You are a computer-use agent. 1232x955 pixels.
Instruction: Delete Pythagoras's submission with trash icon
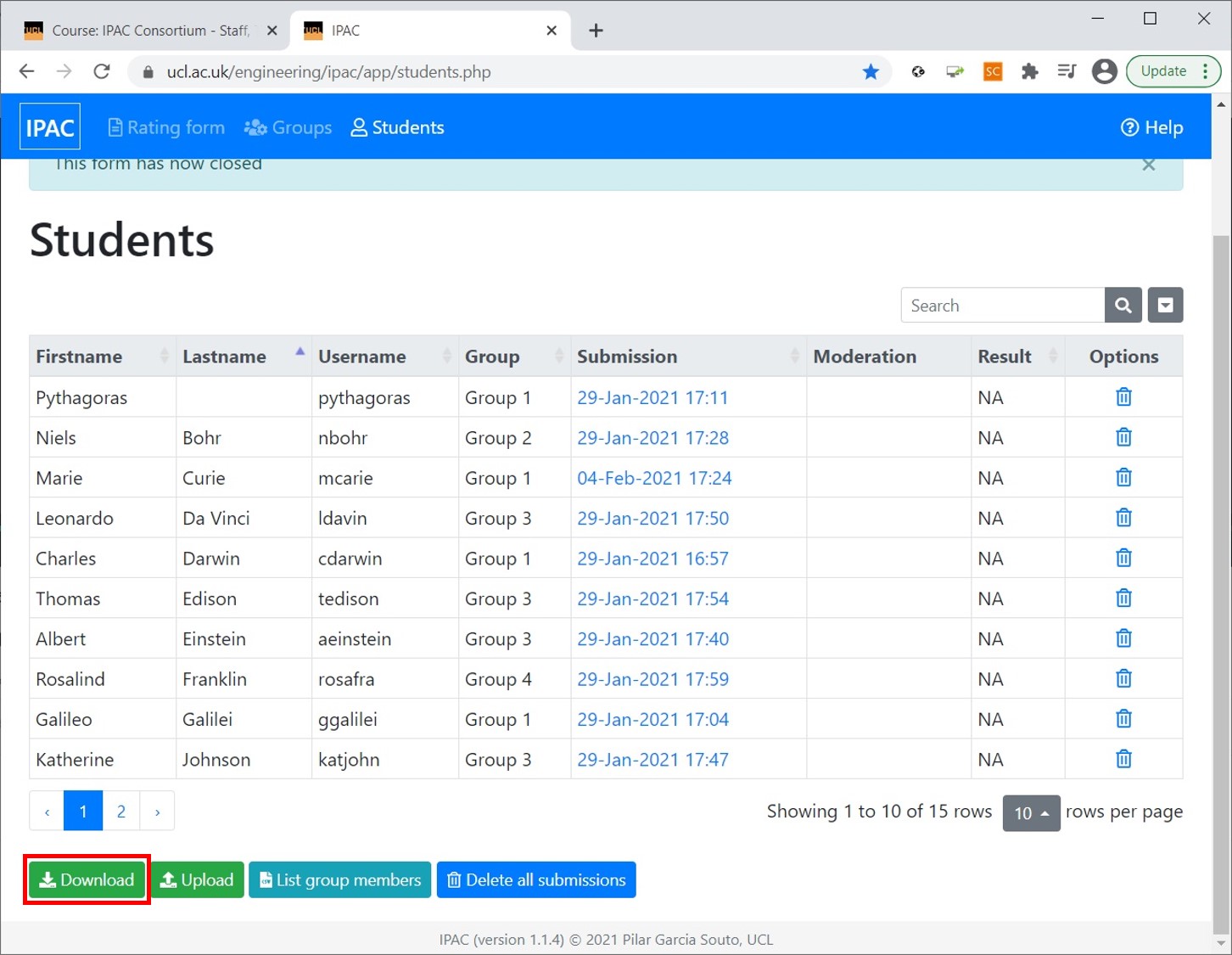click(1123, 396)
